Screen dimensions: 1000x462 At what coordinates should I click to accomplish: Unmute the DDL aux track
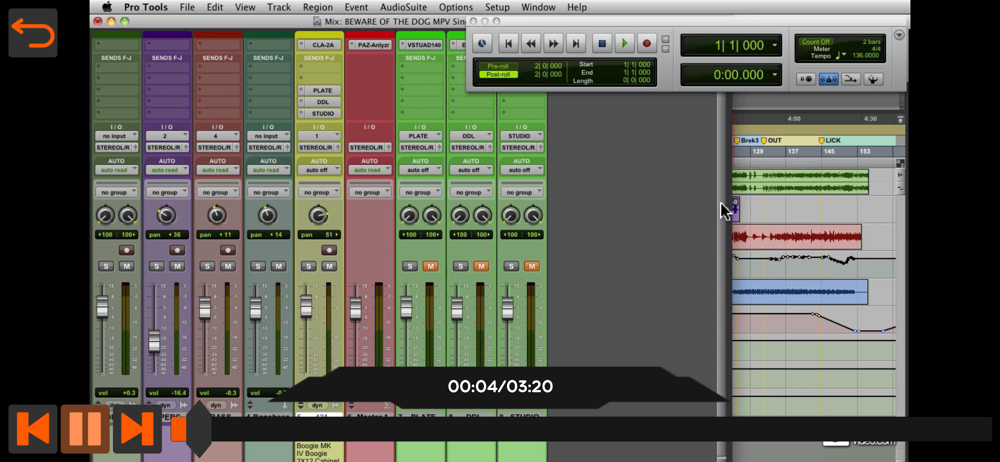(x=482, y=266)
